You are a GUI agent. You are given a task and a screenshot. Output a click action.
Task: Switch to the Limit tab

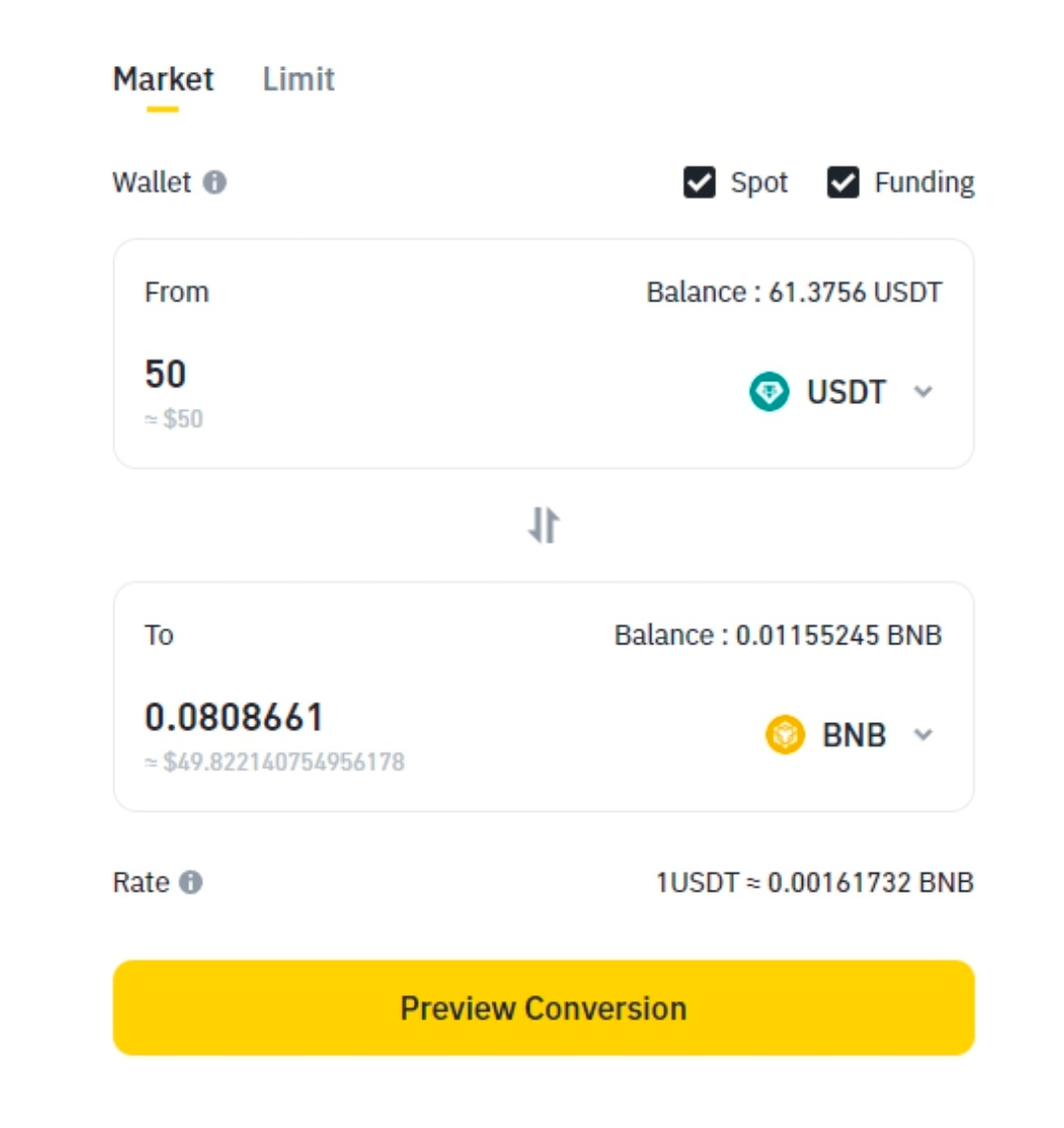pos(299,79)
